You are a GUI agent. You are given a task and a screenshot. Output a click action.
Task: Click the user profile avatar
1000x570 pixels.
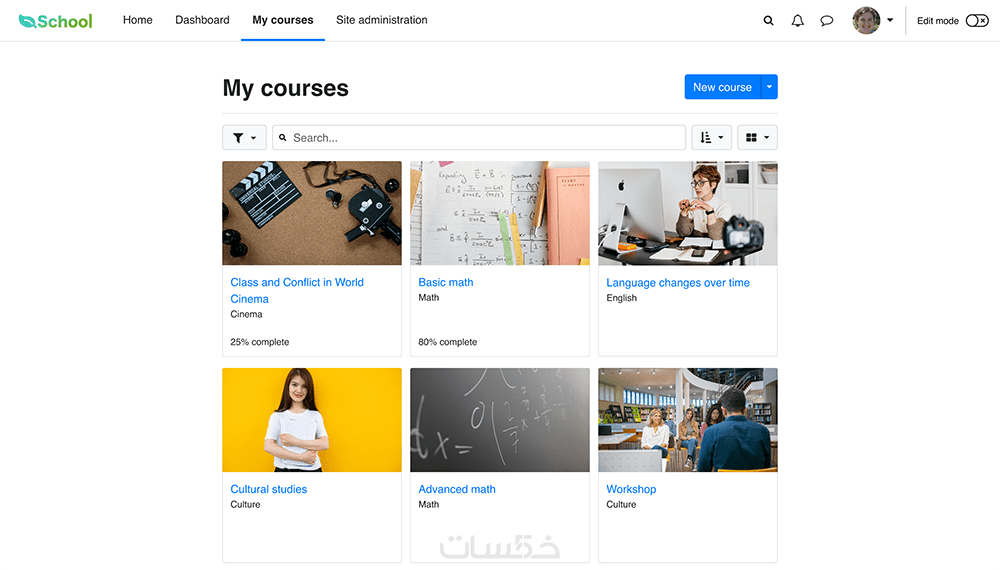click(x=866, y=20)
